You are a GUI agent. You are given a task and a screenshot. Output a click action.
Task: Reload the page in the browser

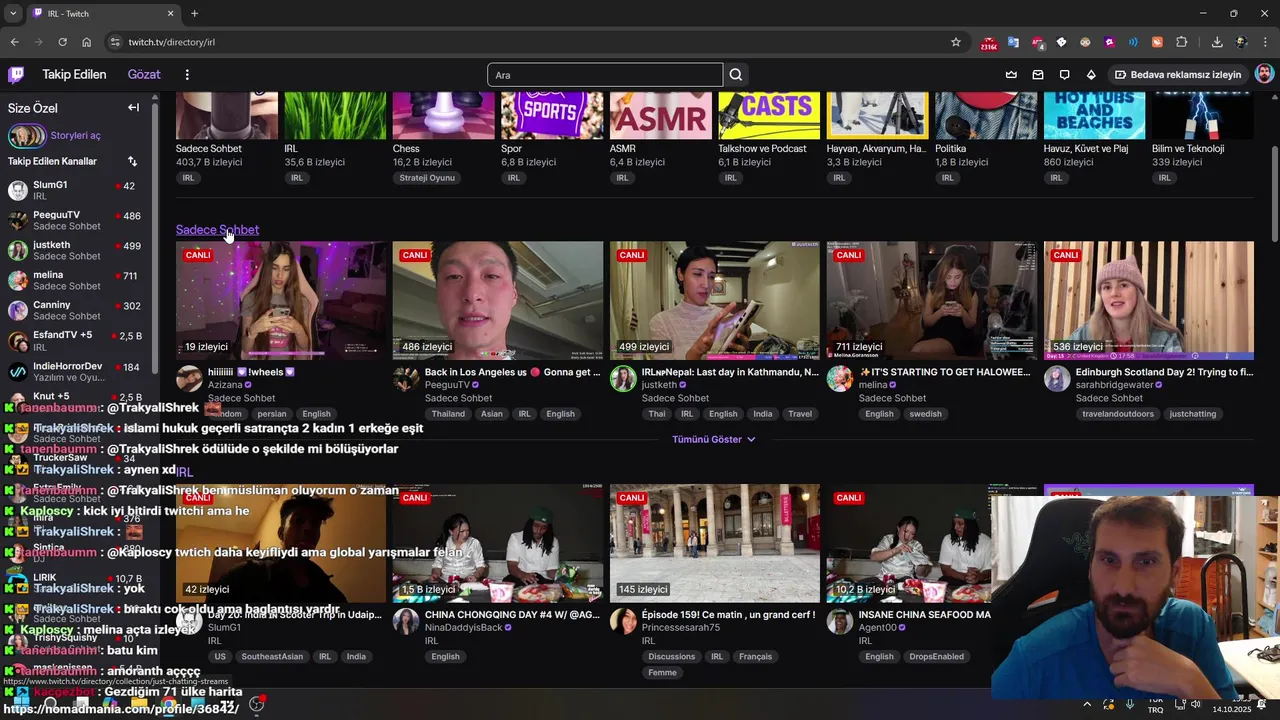pyautogui.click(x=62, y=42)
